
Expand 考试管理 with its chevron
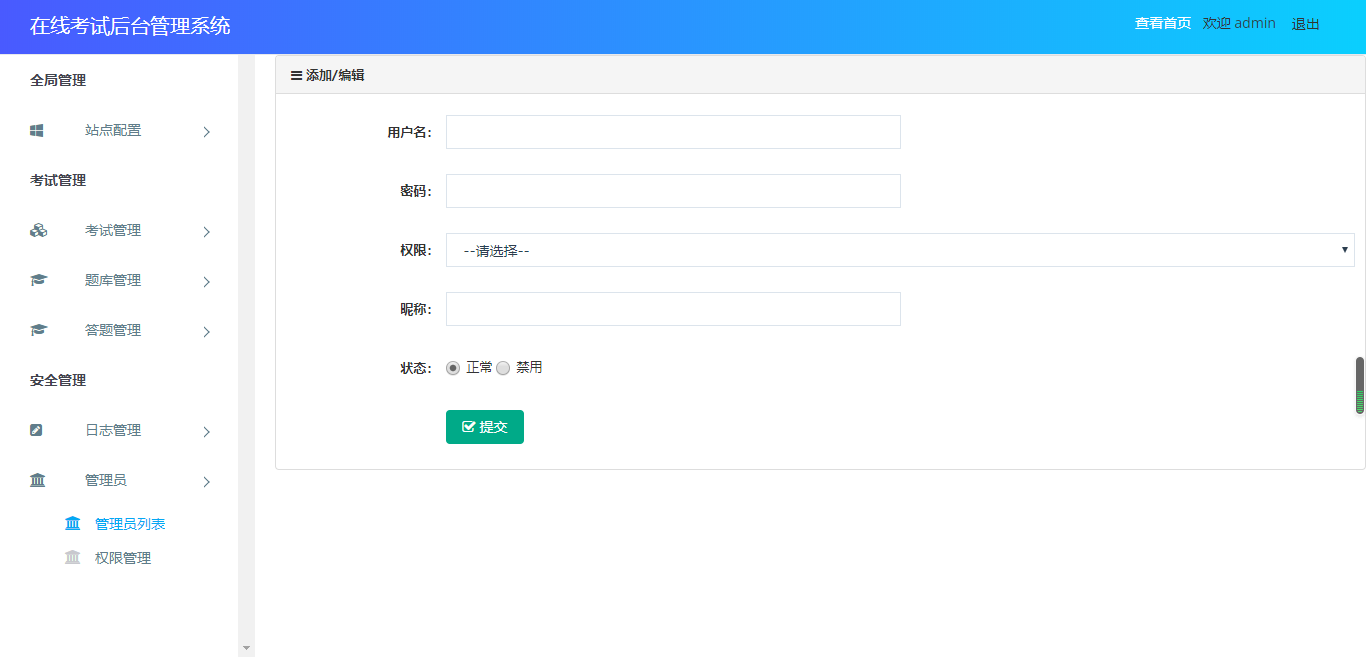(x=207, y=231)
